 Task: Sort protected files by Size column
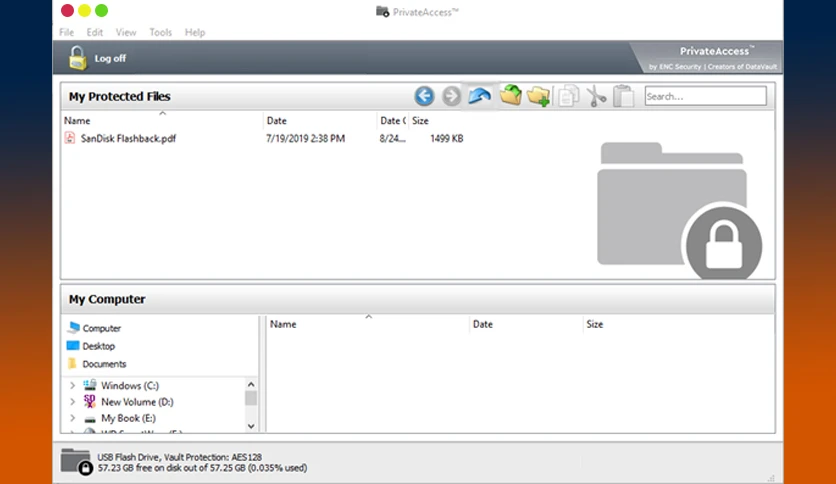point(420,120)
